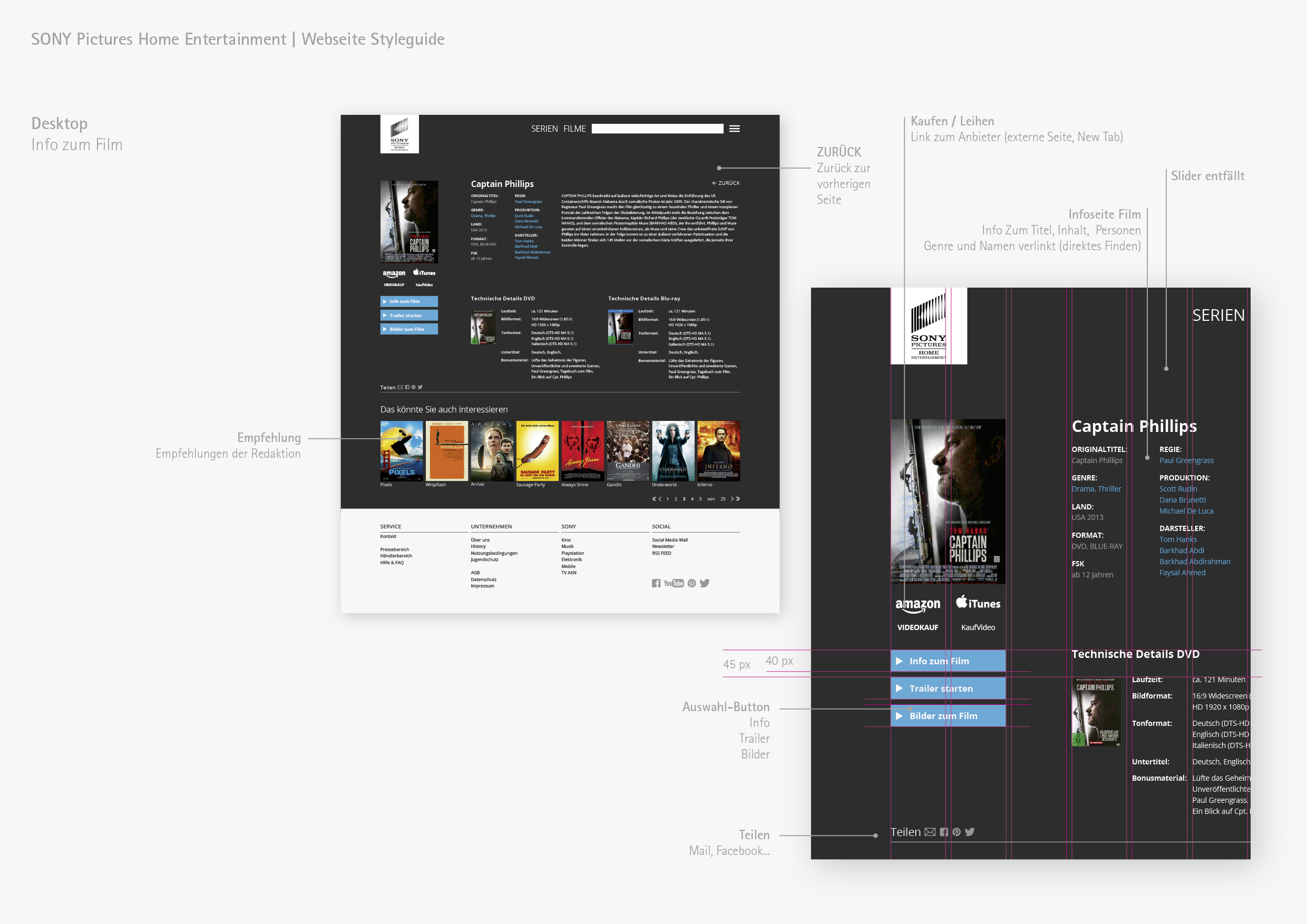Click Barkhad Abdirahman link in enlarged view
The height and width of the screenshot is (924, 1307).
(1195, 562)
